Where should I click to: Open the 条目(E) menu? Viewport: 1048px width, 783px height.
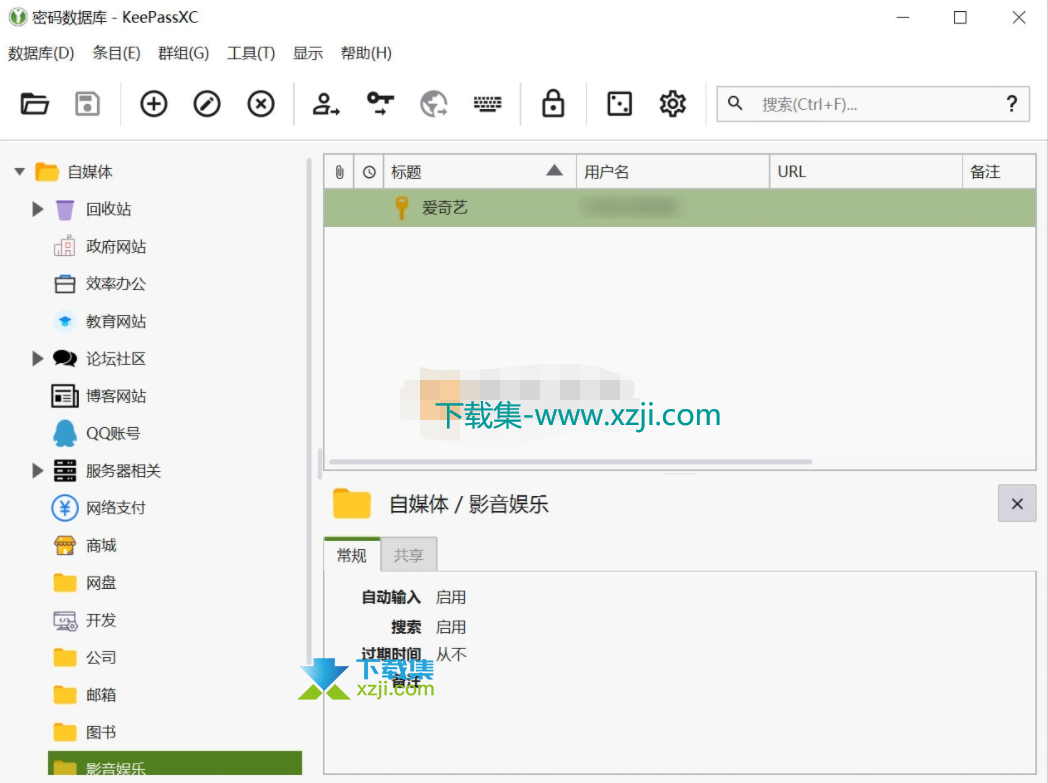(x=116, y=53)
